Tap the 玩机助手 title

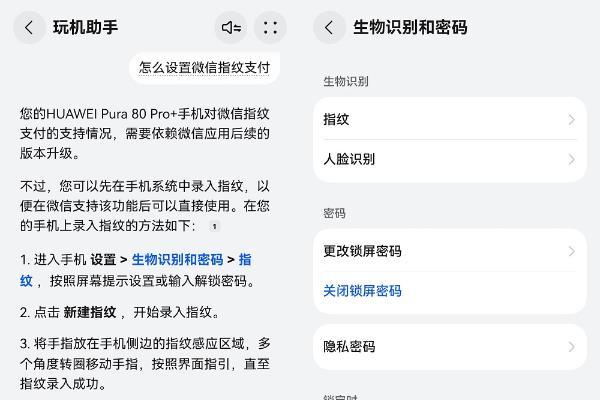point(85,28)
